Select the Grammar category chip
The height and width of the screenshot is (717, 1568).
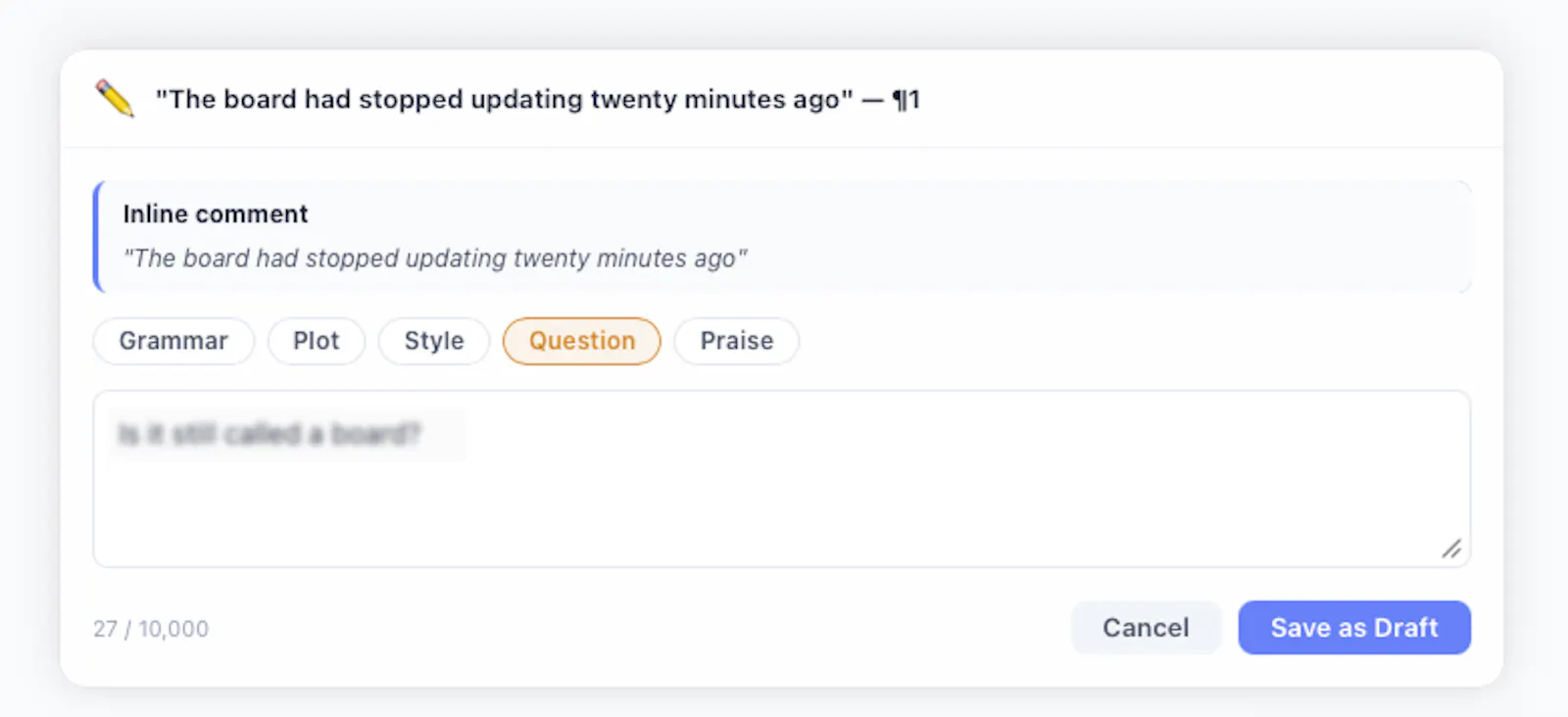coord(173,341)
